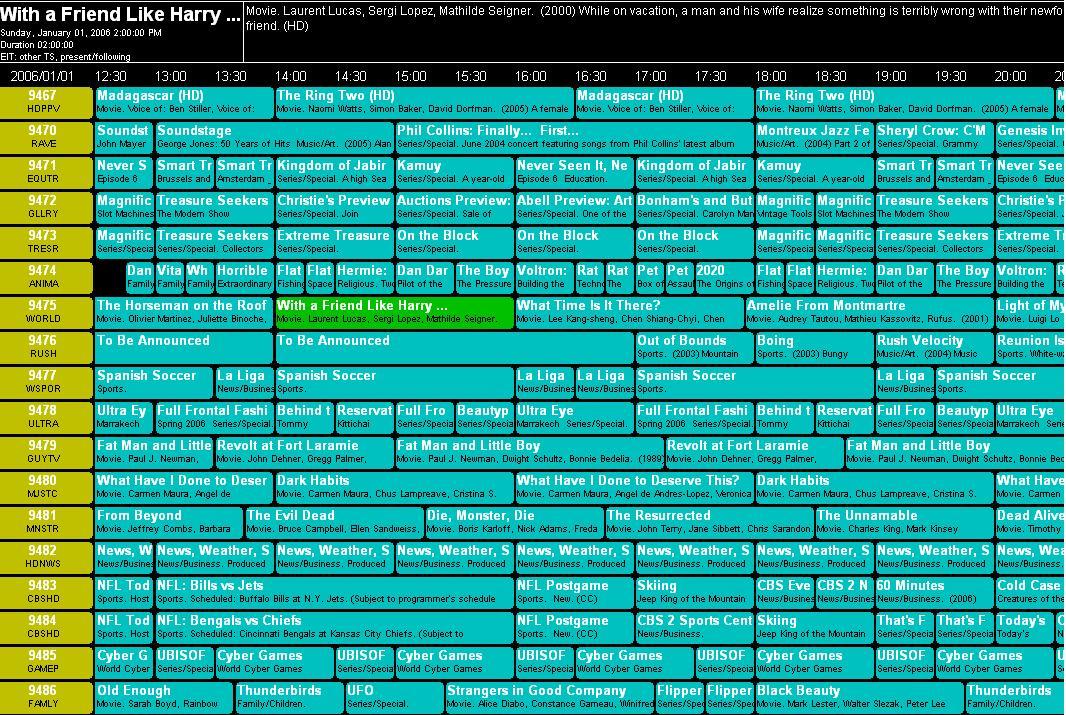
Task: Select channel 9479 GUYTV row header
Action: 46,452
